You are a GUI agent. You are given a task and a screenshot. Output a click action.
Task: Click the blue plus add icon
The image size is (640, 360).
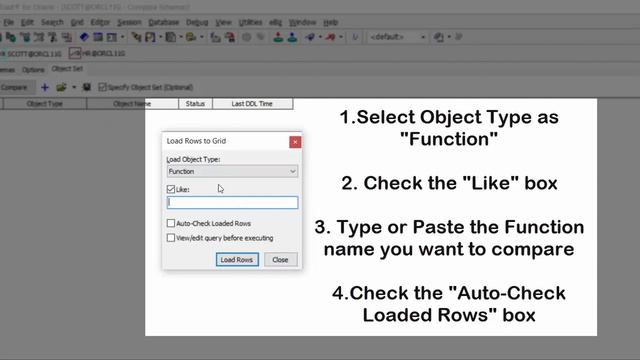[45, 87]
